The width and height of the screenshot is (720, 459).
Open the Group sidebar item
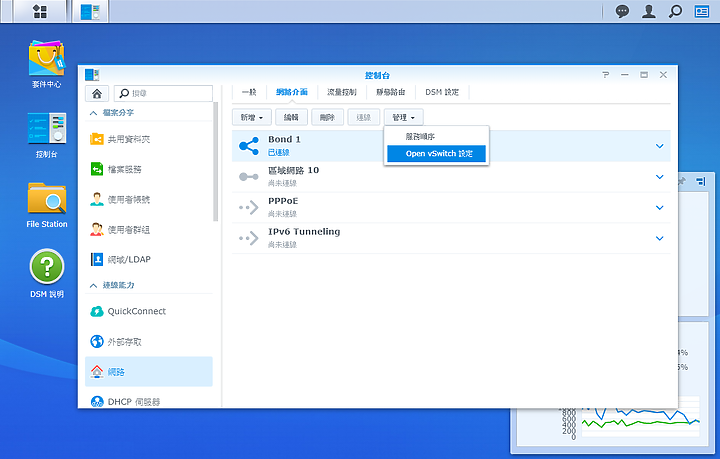pyautogui.click(x=149, y=230)
